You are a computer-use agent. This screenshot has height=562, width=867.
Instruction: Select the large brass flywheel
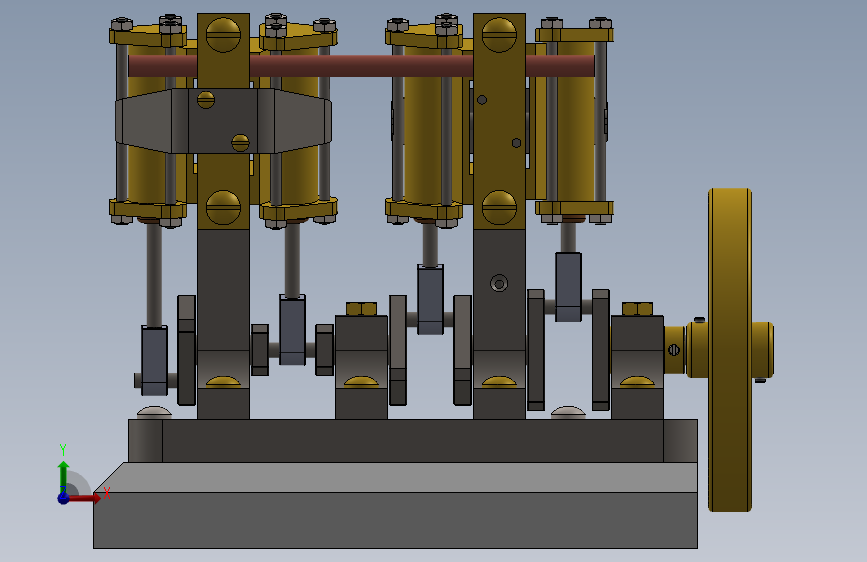coord(730,350)
